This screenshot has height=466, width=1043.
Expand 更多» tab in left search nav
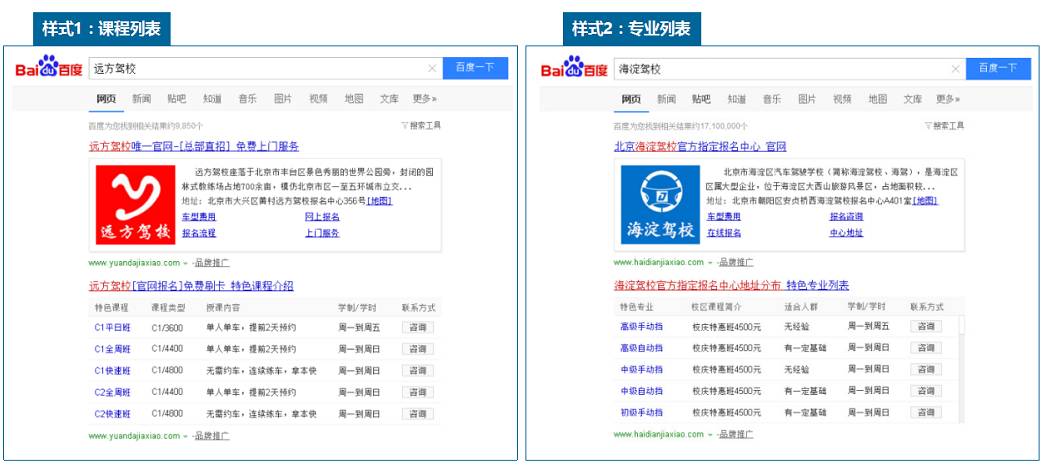pos(424,98)
